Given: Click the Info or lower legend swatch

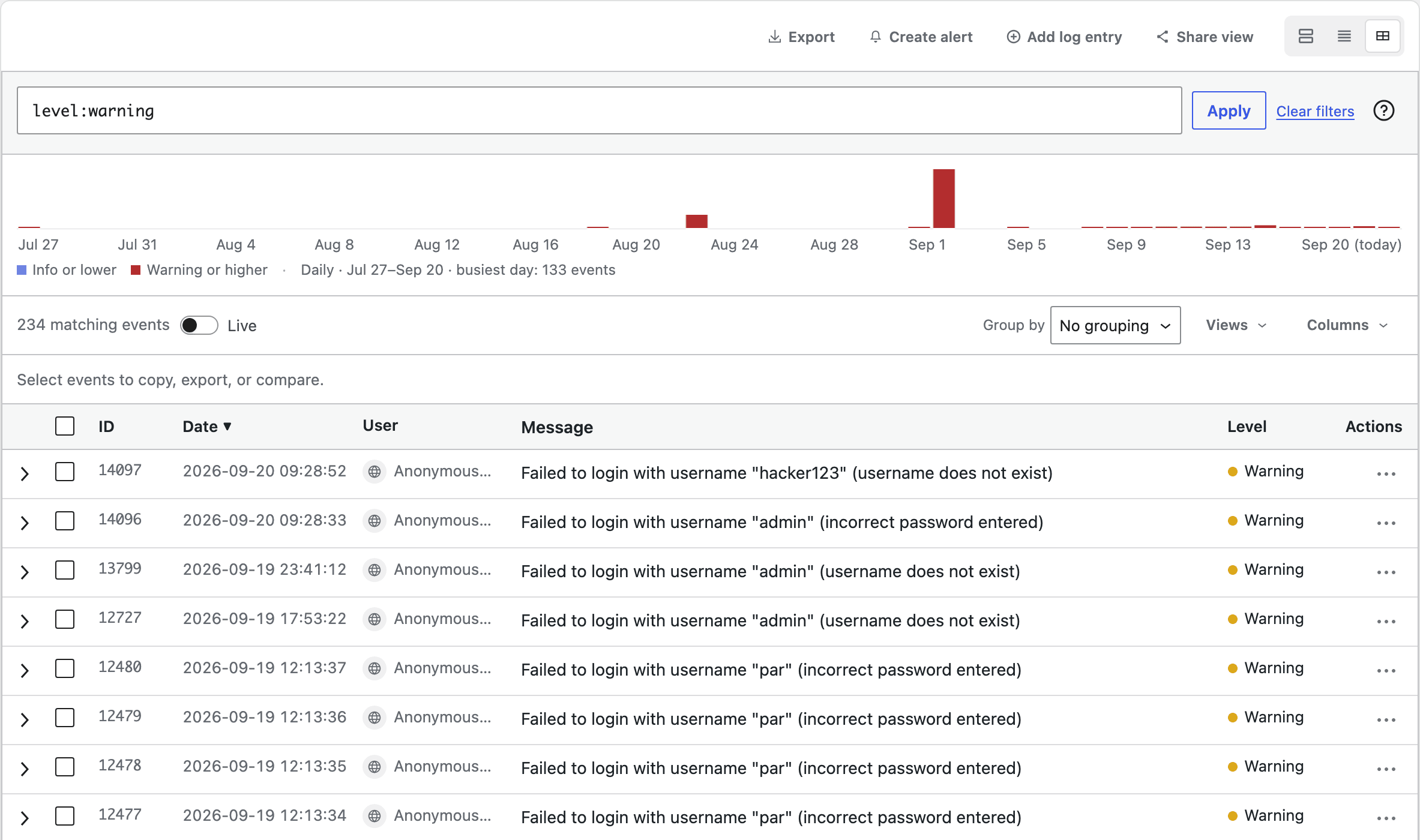Looking at the screenshot, I should 22,270.
